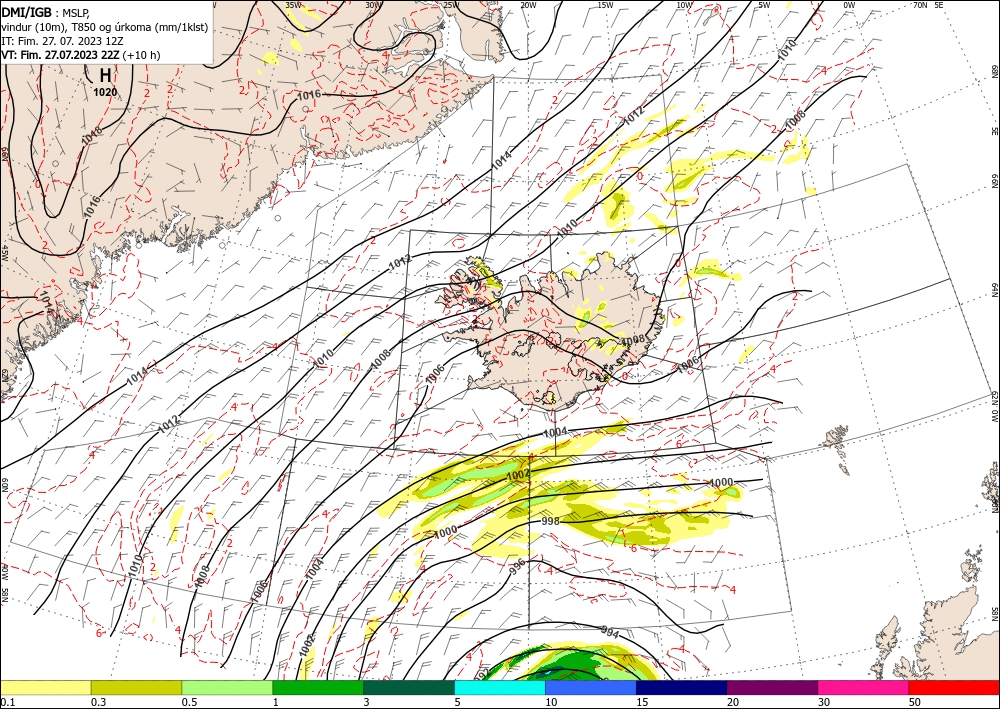Click the '25W' longitude label

pyautogui.click(x=450, y=4)
